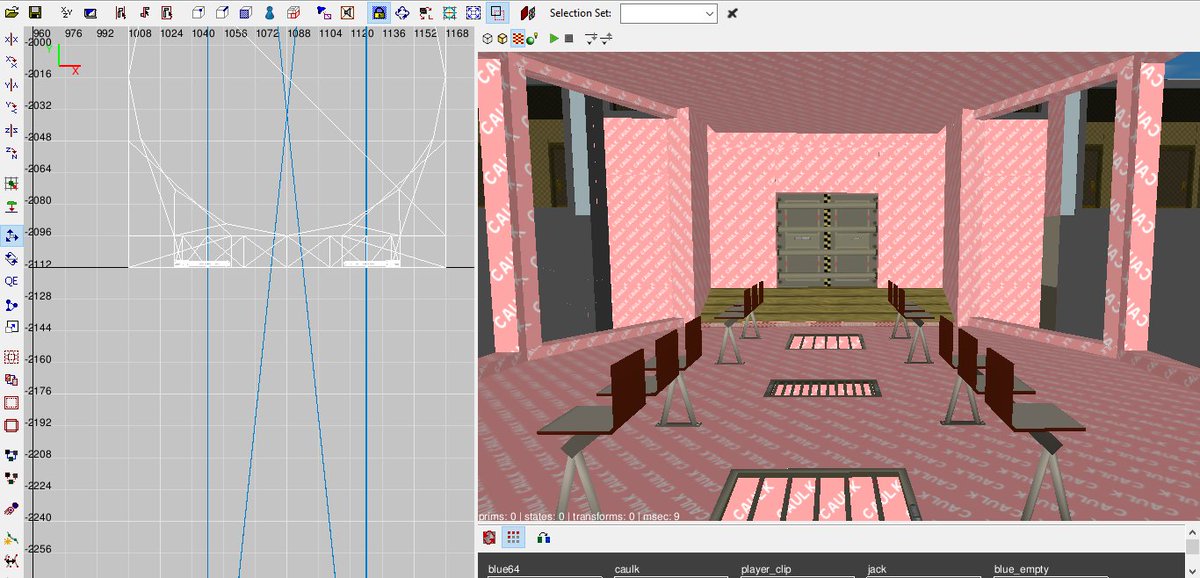Select the player_clip texture
The width and height of the screenshot is (1200, 578).
[x=766, y=569]
